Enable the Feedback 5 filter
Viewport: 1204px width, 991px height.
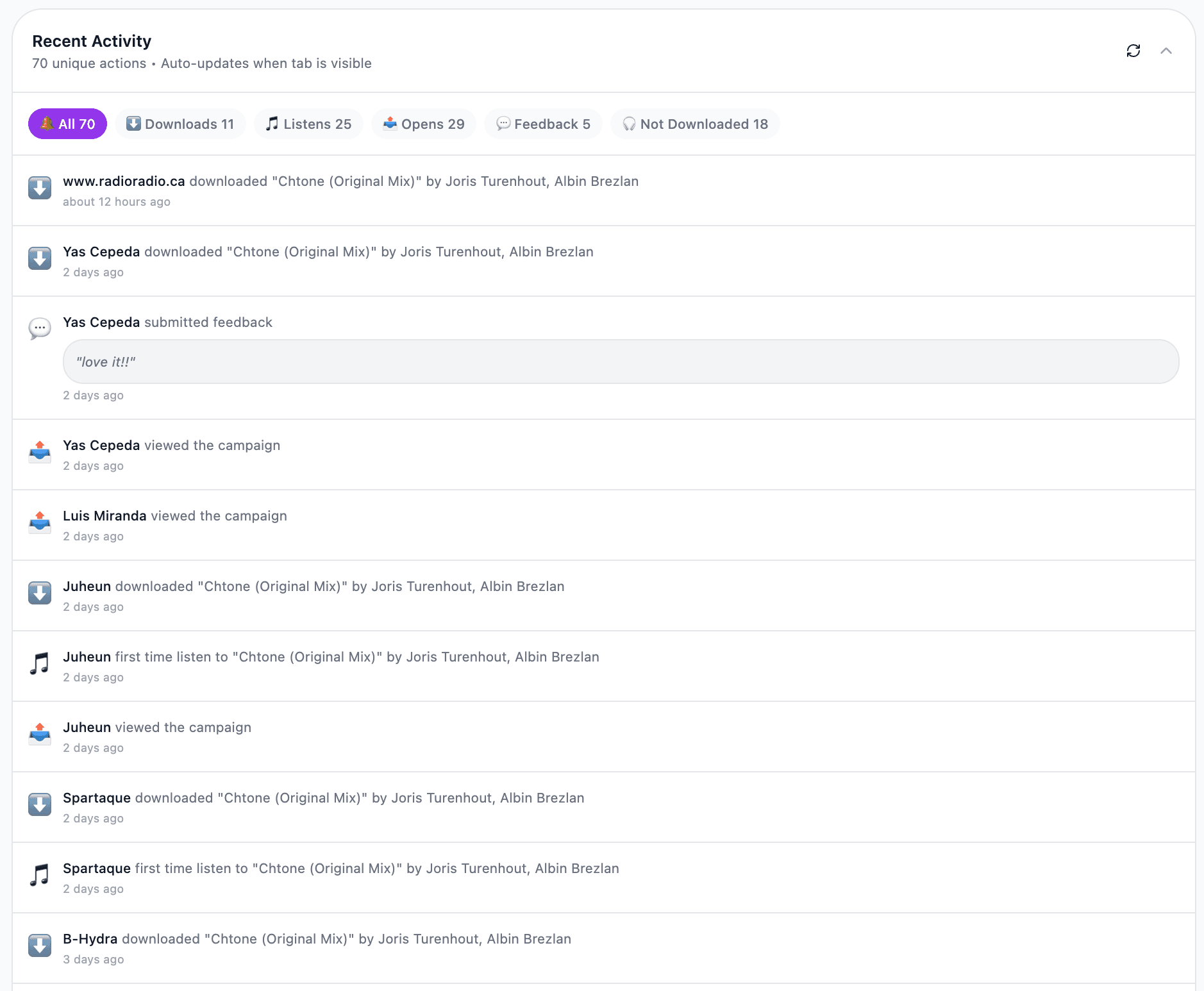(543, 124)
